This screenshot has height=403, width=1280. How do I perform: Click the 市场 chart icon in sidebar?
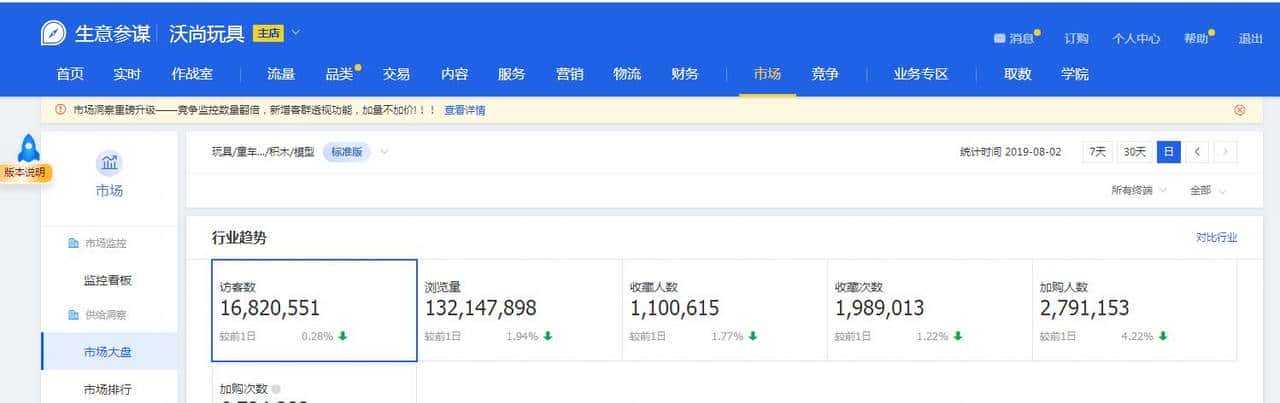point(109,162)
